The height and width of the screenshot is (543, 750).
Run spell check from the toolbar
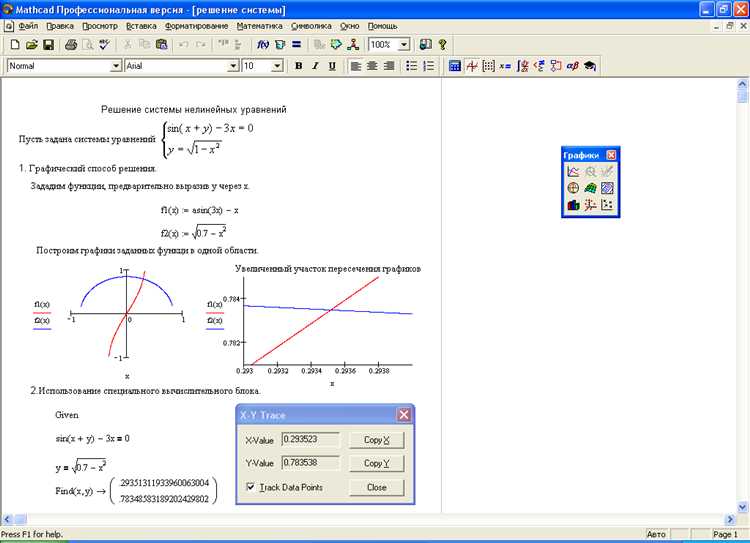pyautogui.click(x=104, y=45)
